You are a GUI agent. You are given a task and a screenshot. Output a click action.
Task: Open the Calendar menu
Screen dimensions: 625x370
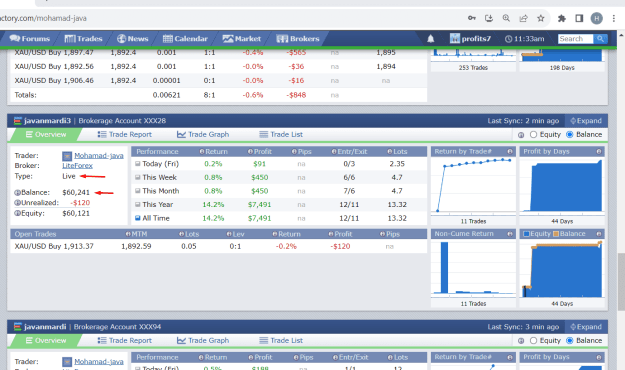pyautogui.click(x=185, y=39)
